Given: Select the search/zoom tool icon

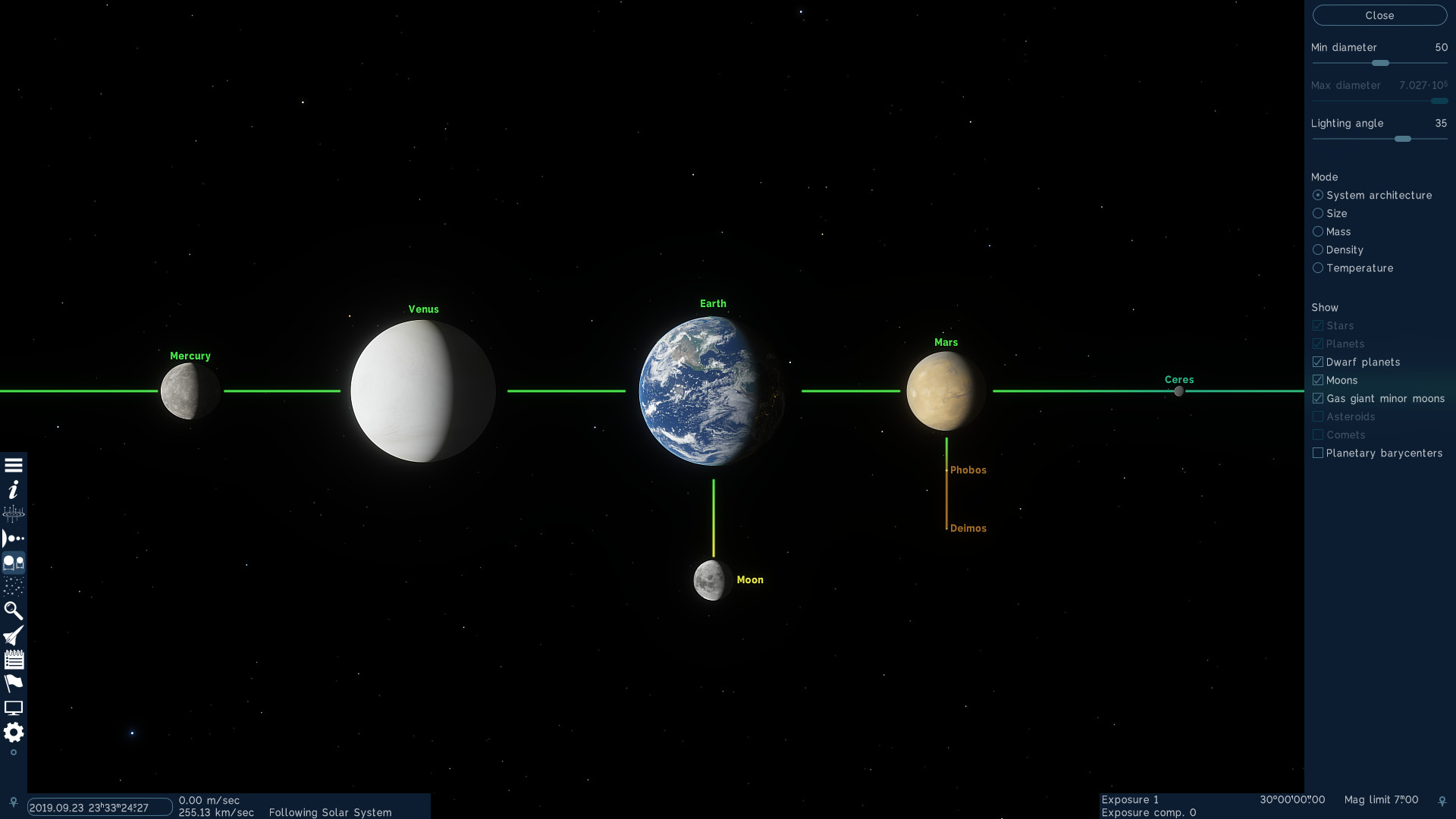Looking at the screenshot, I should point(13,610).
